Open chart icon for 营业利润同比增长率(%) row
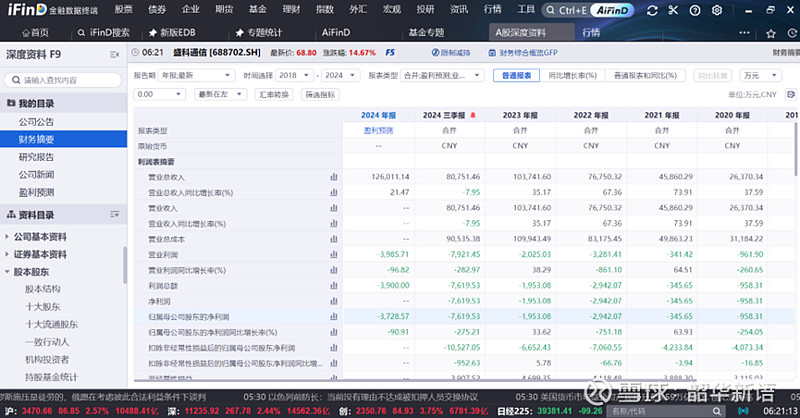This screenshot has width=800, height=418. [x=334, y=270]
